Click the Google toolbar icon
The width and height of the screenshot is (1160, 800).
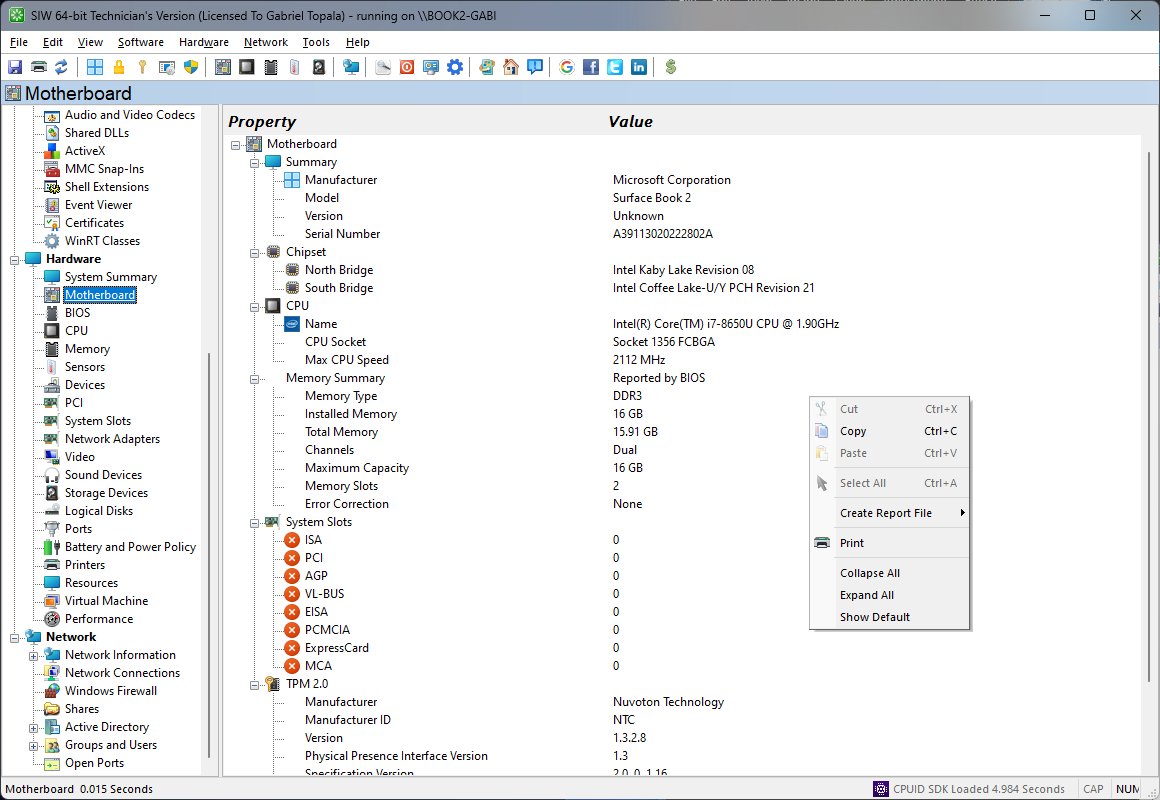[x=567, y=67]
